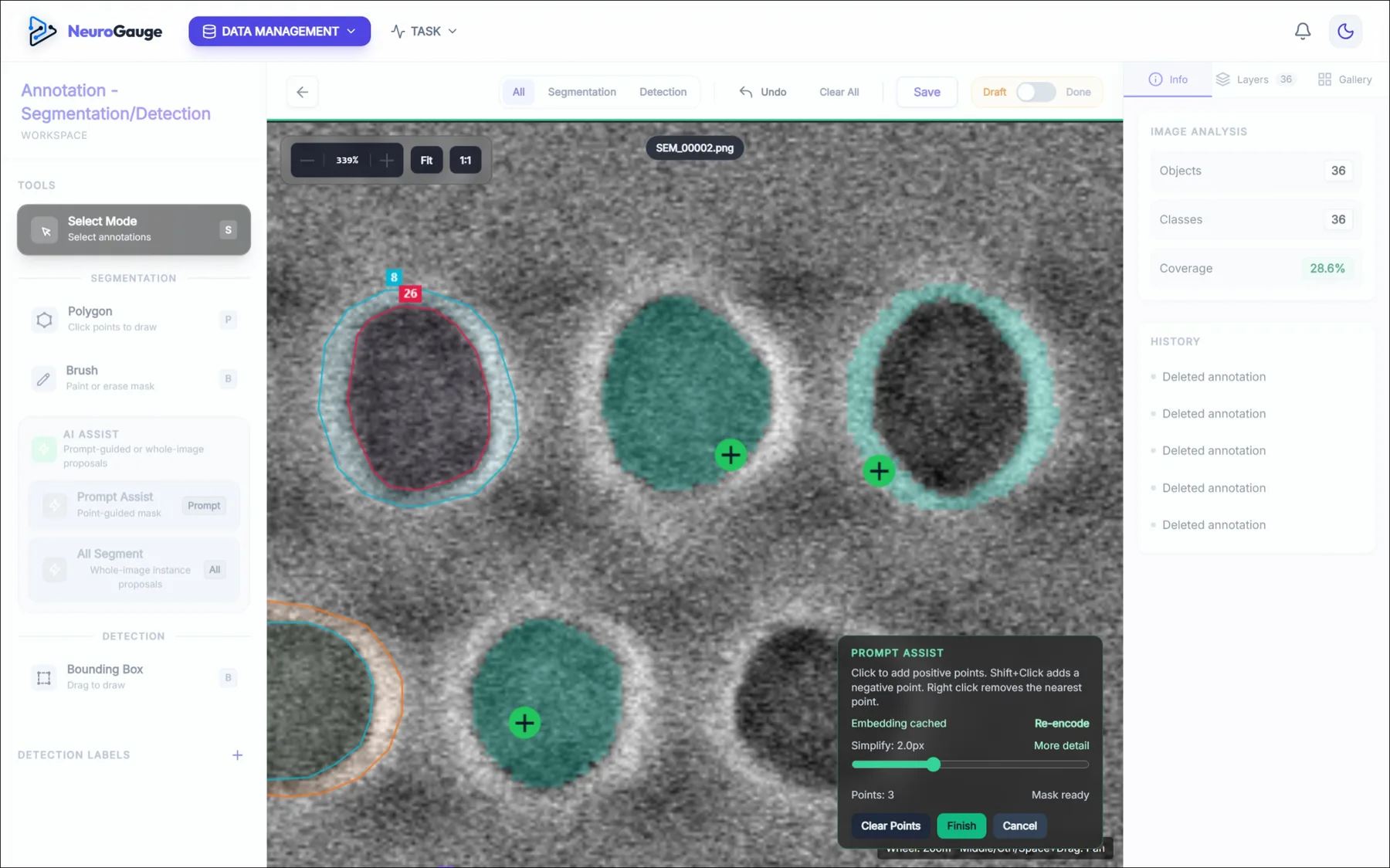The width and height of the screenshot is (1390, 868).
Task: Click the NeuroGauge logo
Action: (x=94, y=31)
